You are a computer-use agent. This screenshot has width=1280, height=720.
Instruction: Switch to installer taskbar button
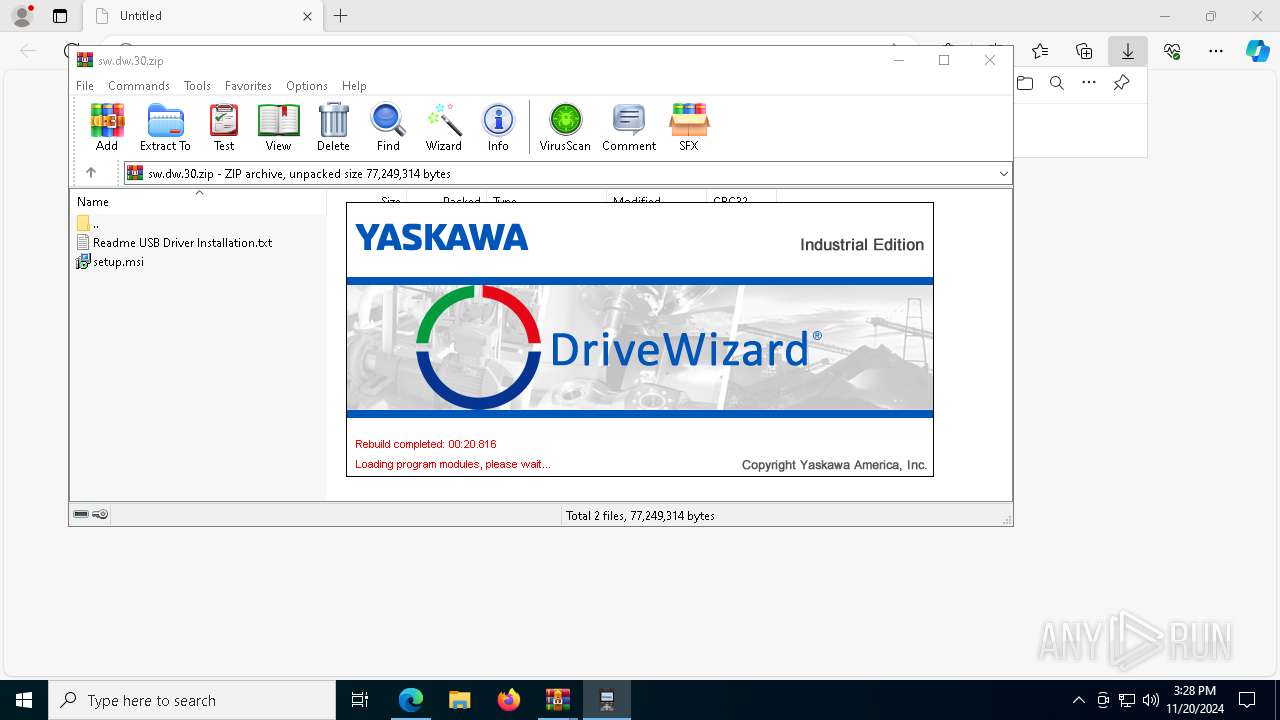(x=607, y=700)
